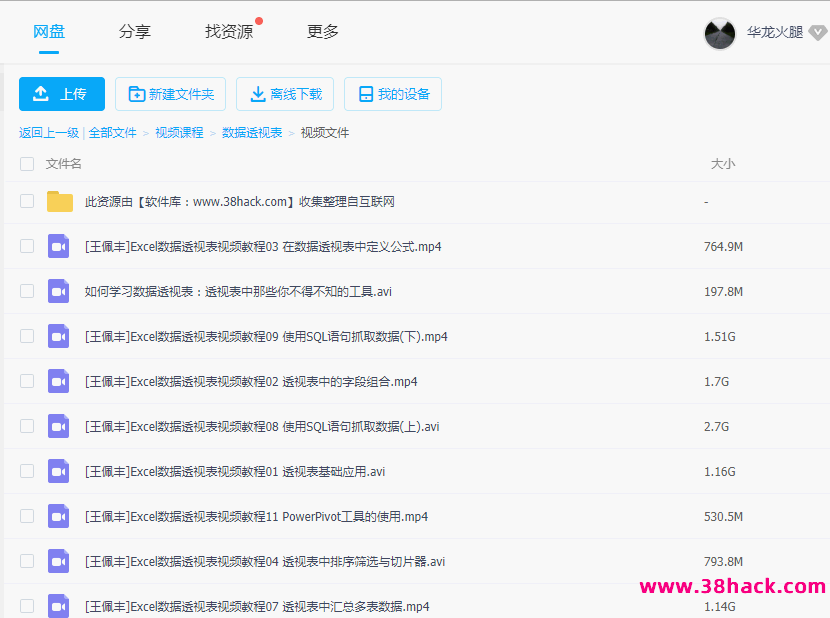Screen dimensions: 830x618
Task: Check the box for 视频教程04 file
Action: tap(27, 561)
